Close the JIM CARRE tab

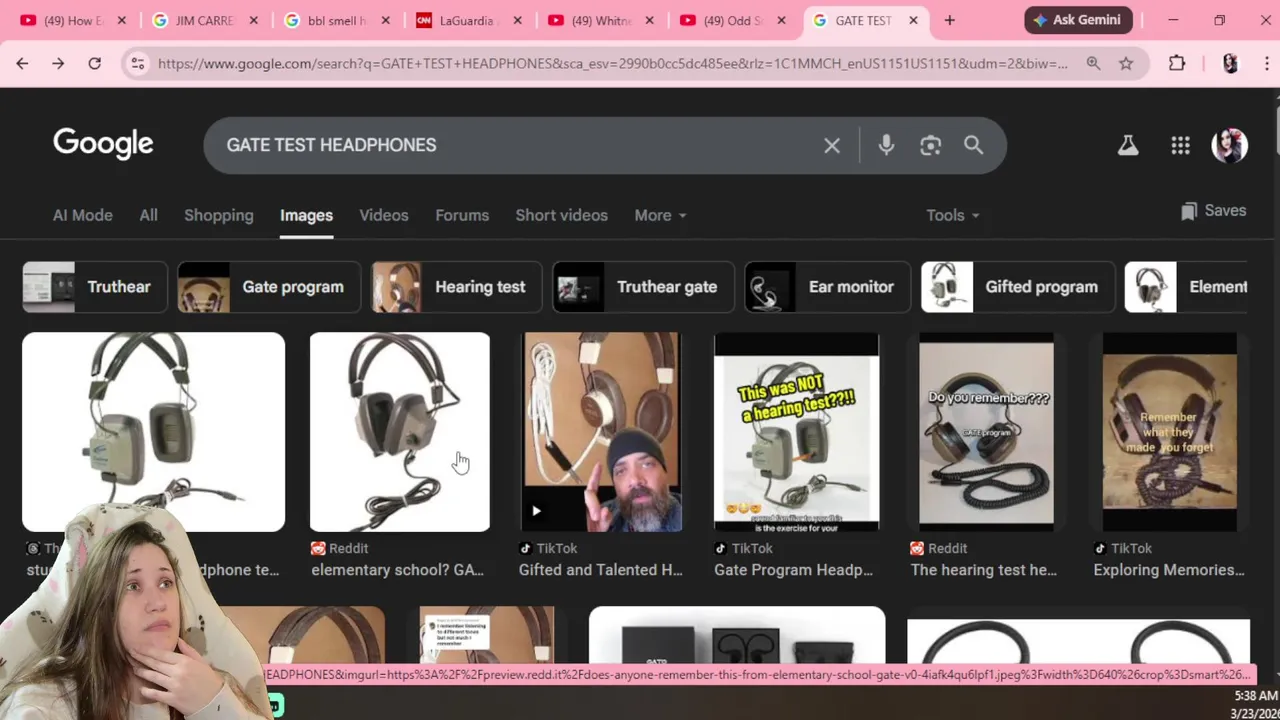click(x=254, y=20)
